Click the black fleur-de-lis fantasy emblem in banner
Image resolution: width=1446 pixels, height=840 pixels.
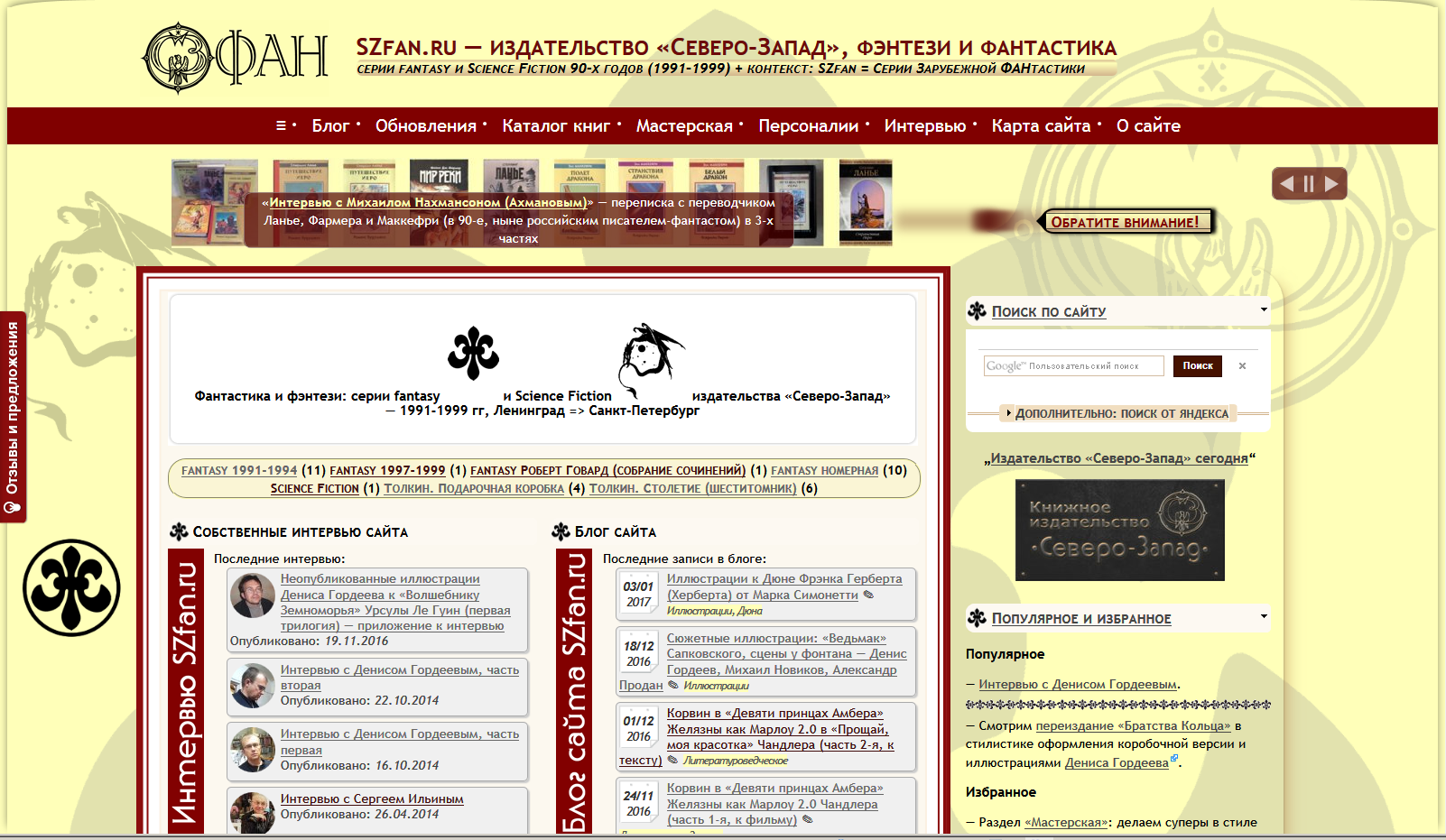[473, 353]
